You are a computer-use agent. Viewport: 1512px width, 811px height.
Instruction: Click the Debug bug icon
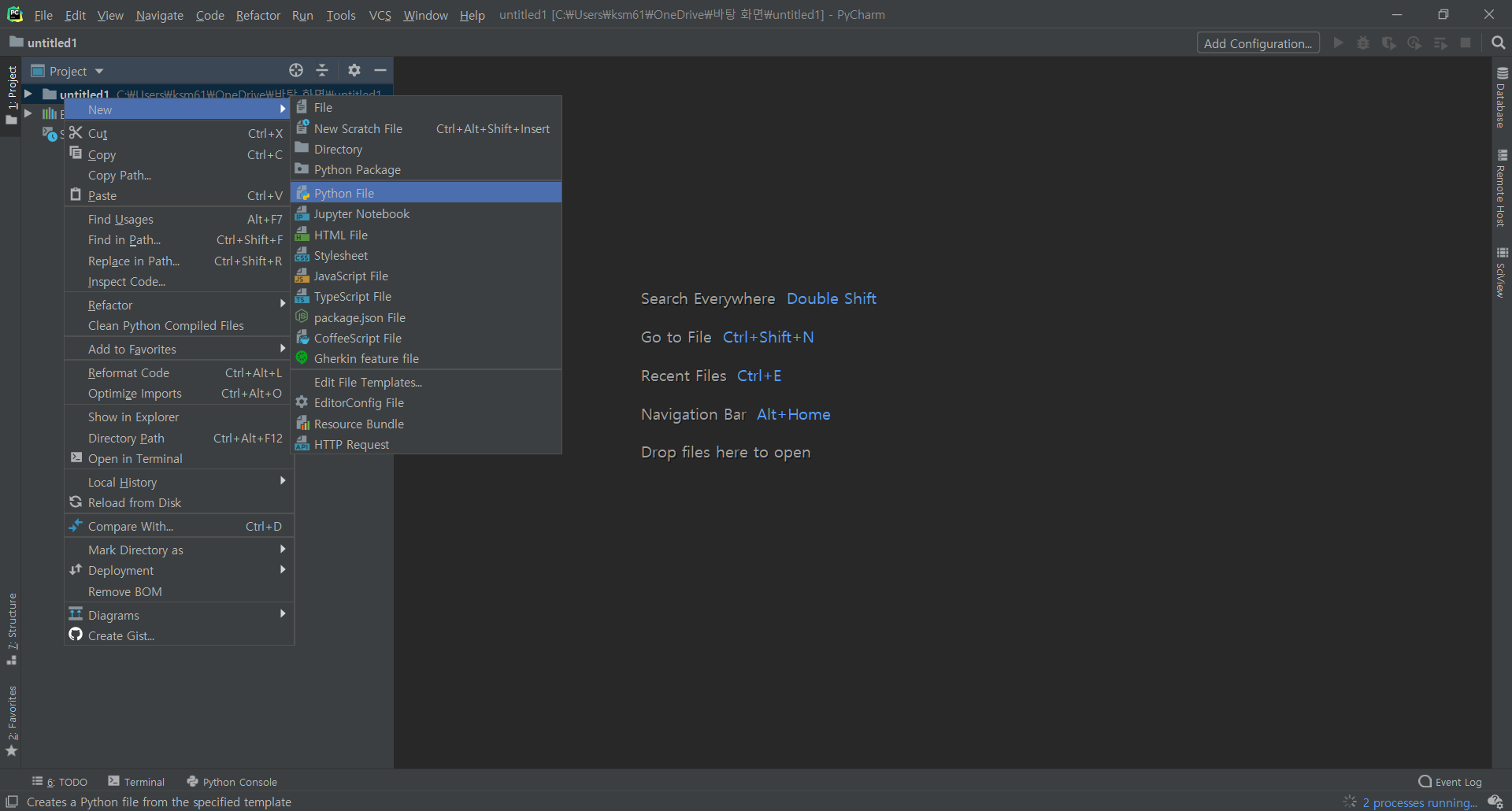[x=1363, y=43]
